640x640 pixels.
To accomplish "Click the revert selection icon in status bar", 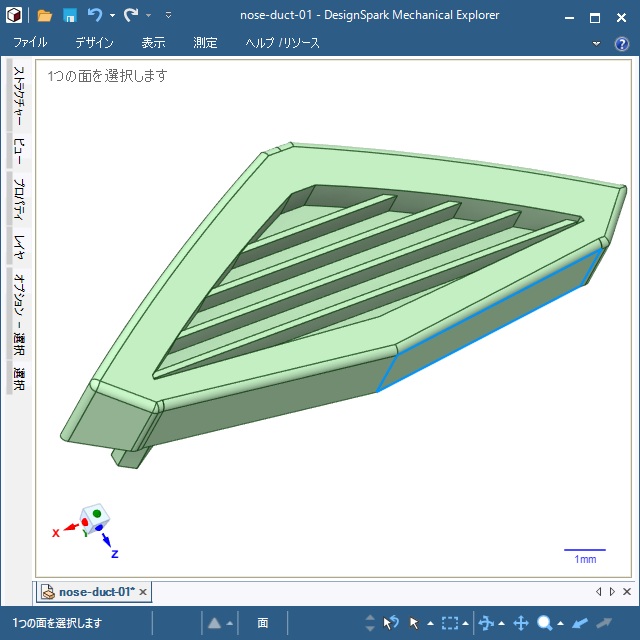I will (391, 623).
